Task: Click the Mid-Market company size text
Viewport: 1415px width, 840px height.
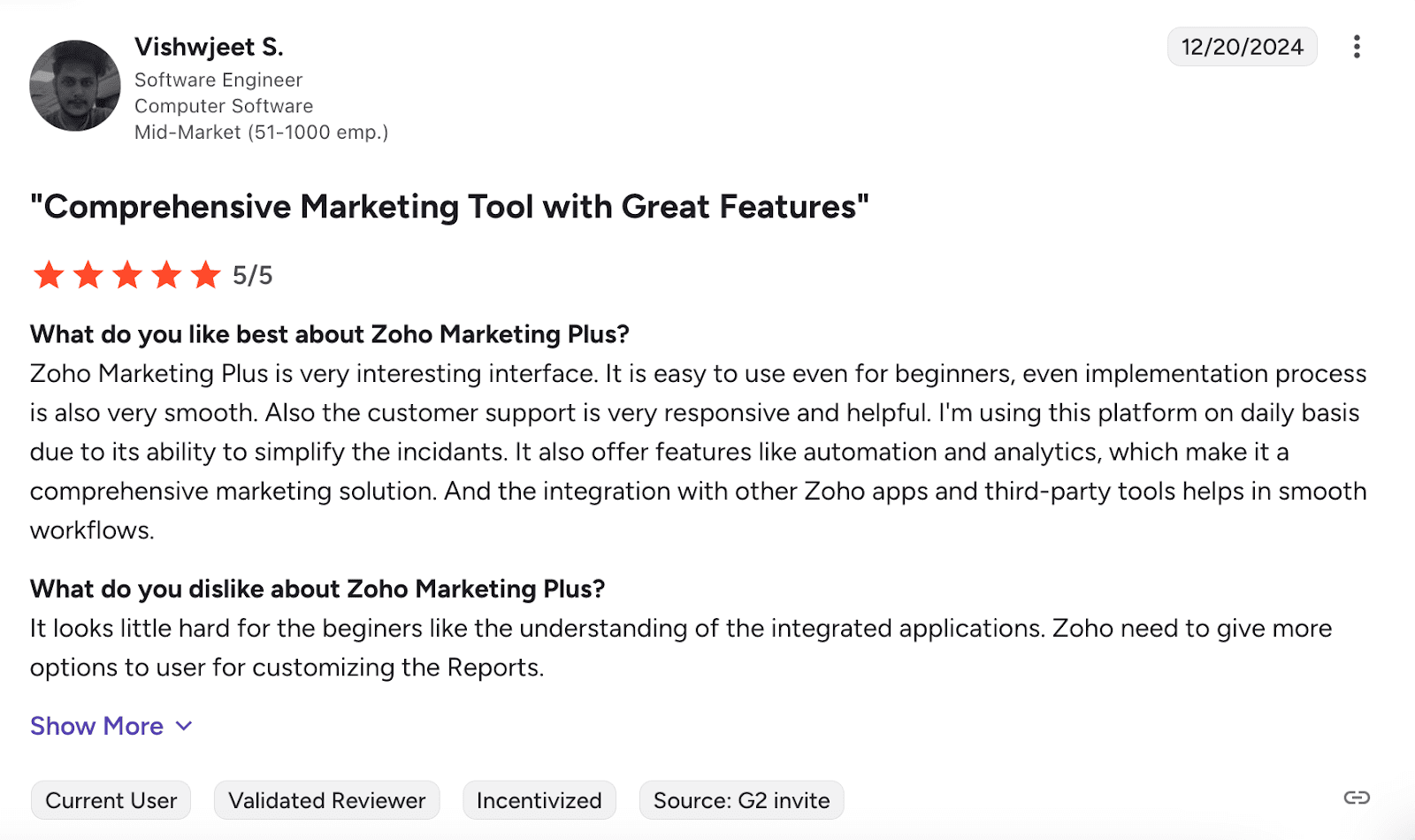Action: pyautogui.click(x=261, y=133)
